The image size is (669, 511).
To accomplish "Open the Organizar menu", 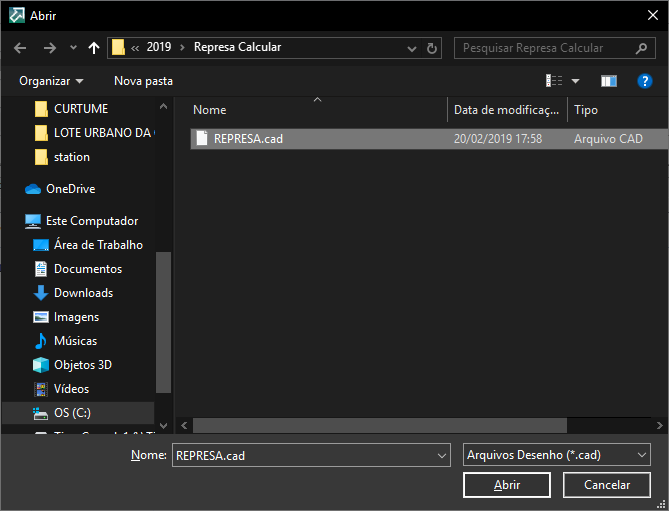I will point(51,81).
